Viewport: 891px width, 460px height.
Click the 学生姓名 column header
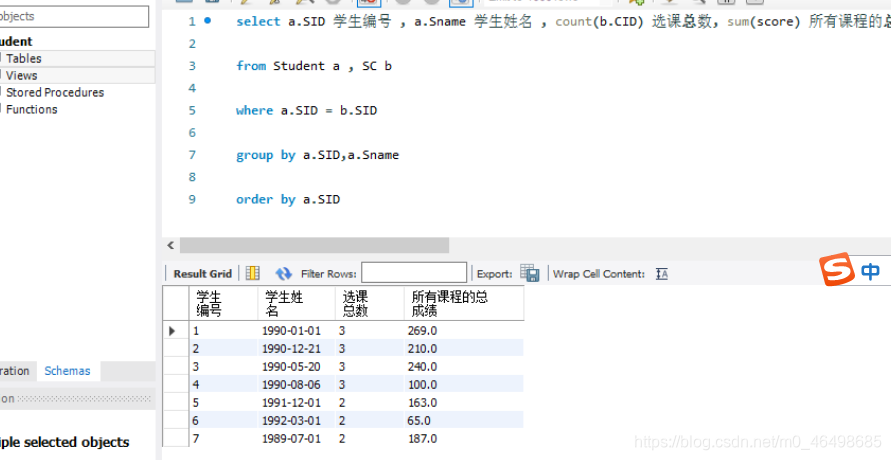pyautogui.click(x=297, y=304)
